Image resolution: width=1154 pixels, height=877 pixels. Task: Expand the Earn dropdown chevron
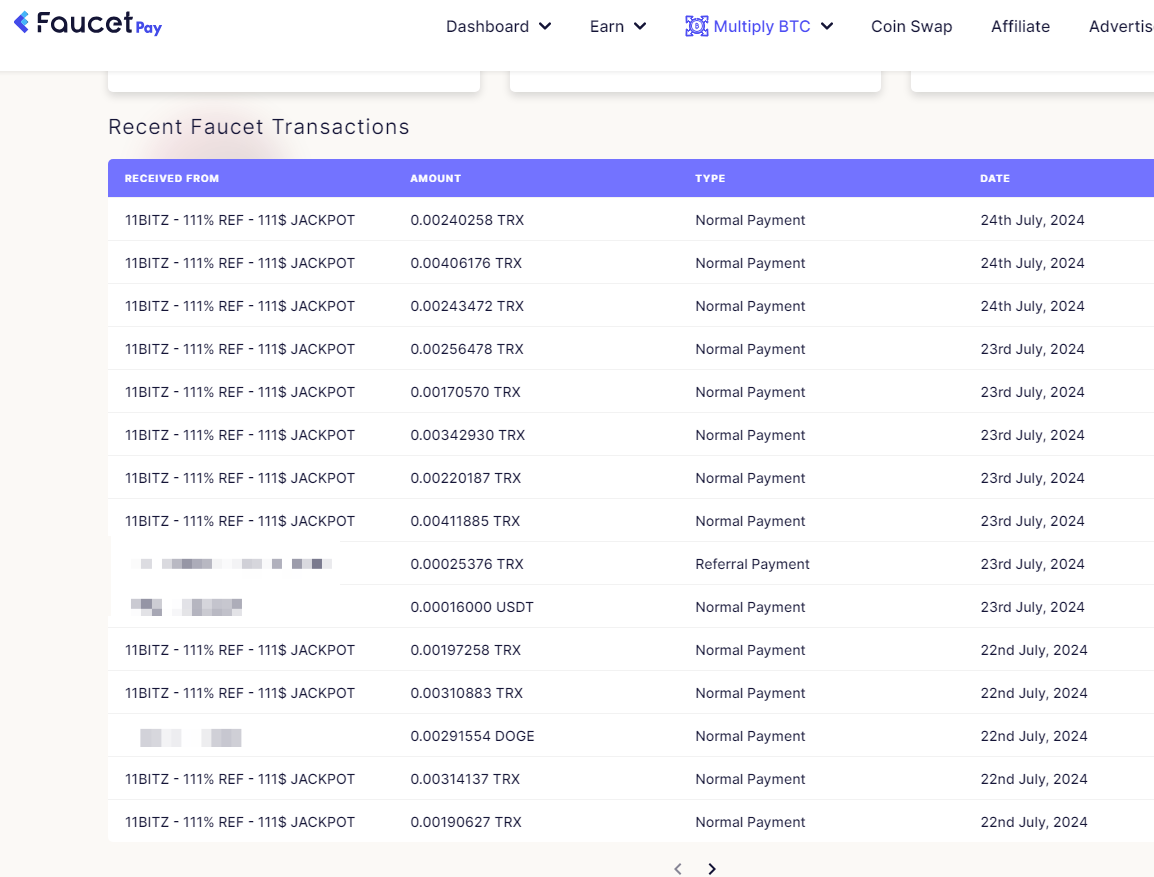(640, 26)
